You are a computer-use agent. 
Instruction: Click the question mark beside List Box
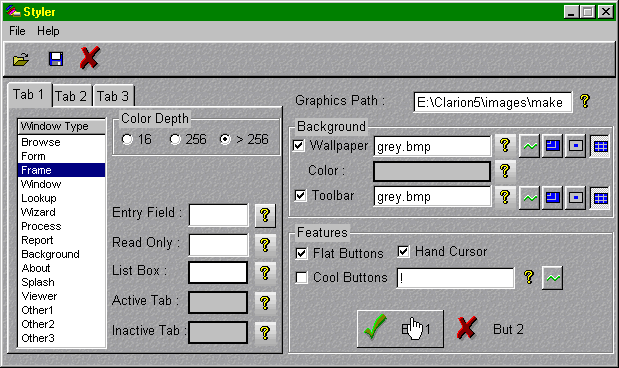(x=265, y=273)
